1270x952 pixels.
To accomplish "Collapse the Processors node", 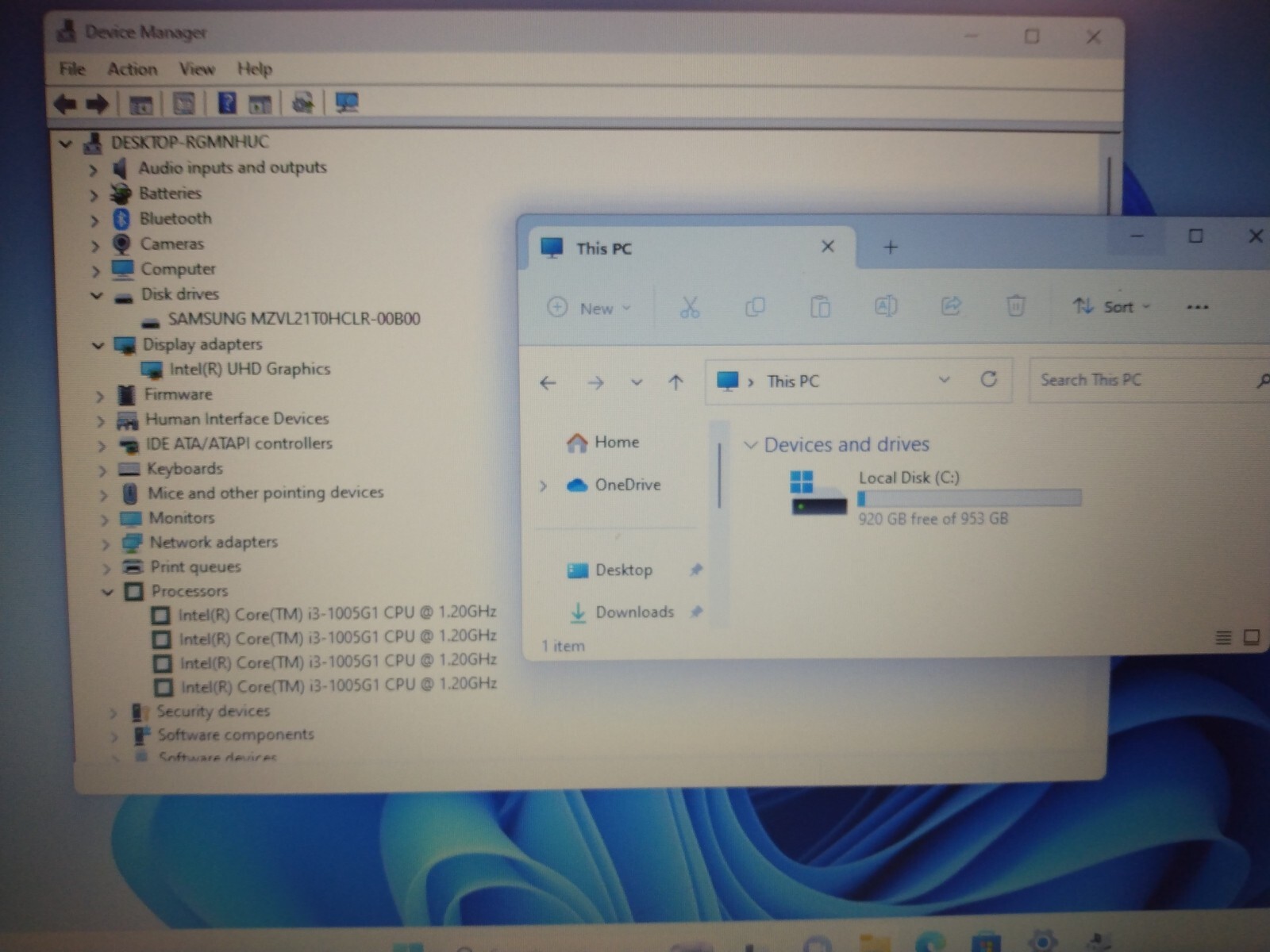I will tap(108, 592).
